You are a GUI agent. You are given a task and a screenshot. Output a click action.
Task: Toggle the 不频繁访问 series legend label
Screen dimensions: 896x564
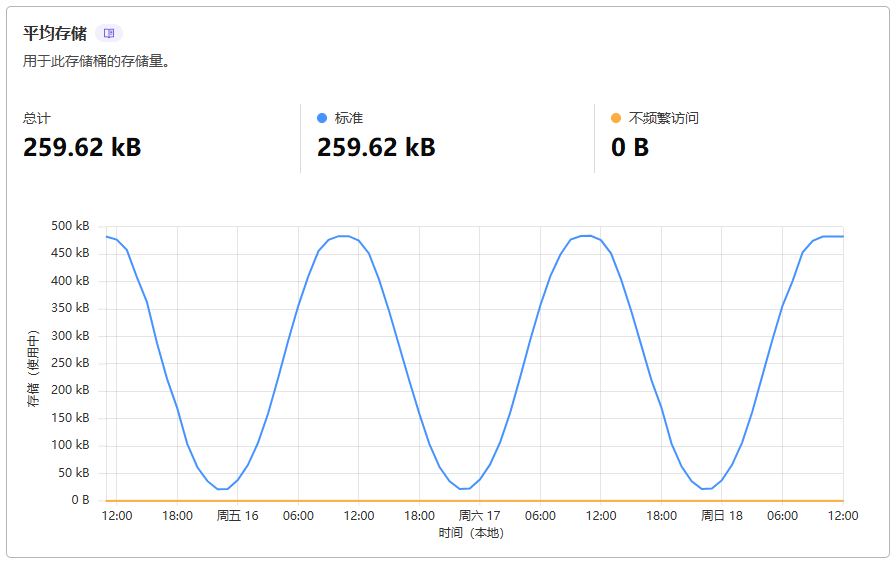(664, 118)
